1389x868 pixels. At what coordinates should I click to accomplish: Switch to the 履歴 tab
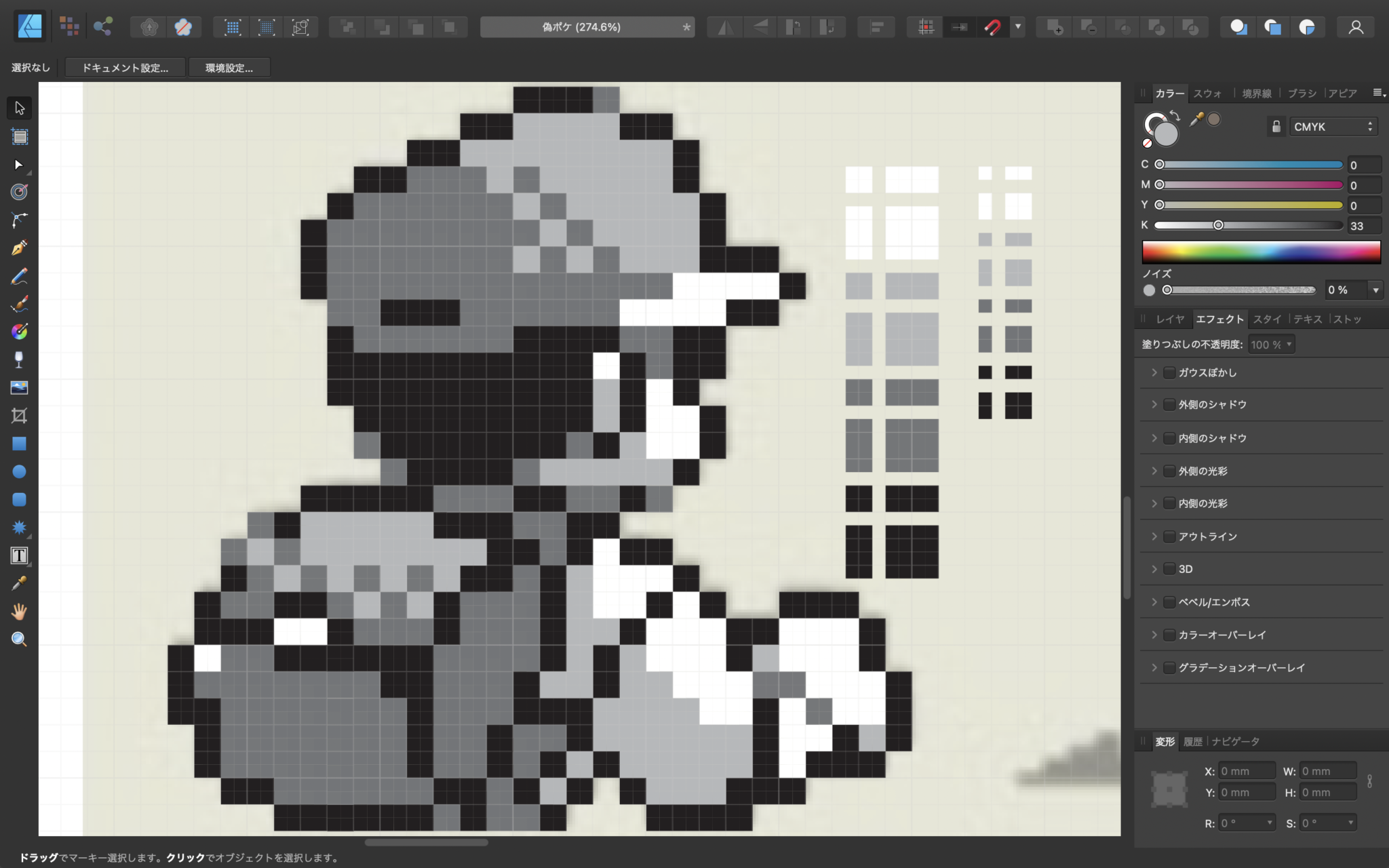[x=1192, y=741]
